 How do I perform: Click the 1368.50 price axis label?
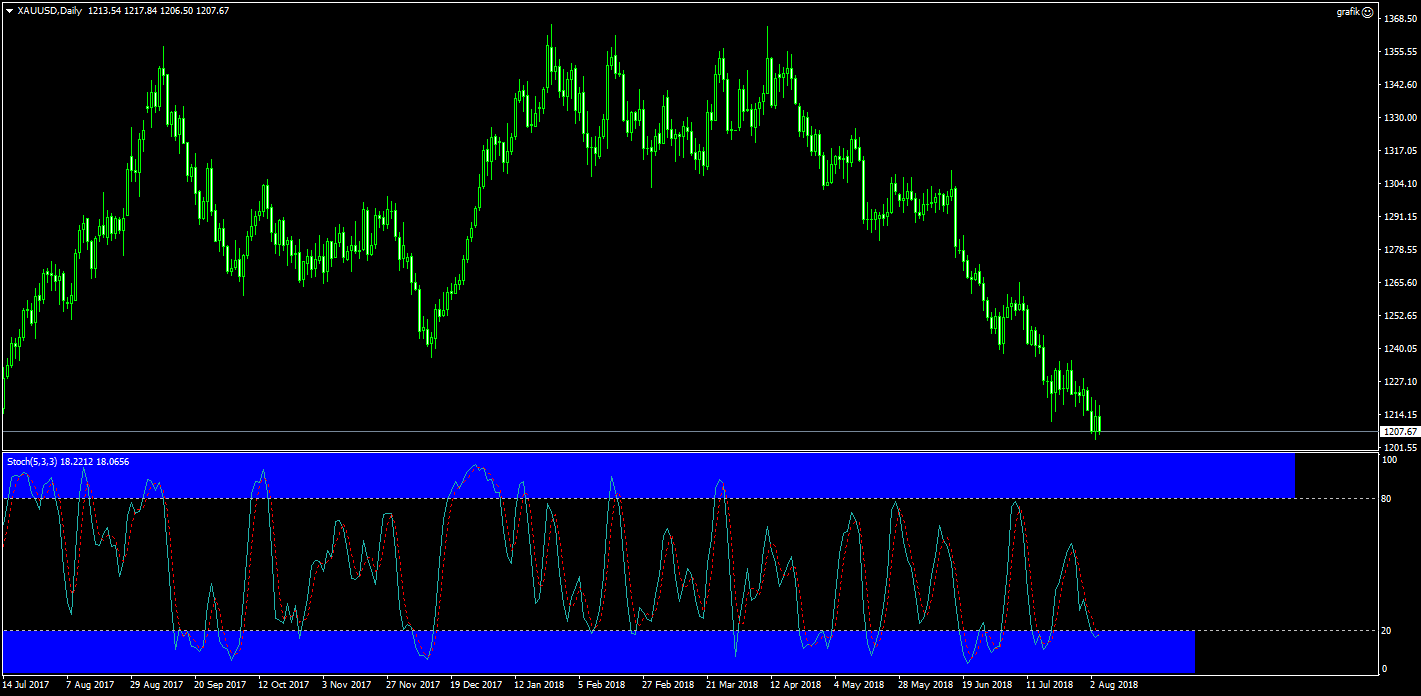[1401, 18]
